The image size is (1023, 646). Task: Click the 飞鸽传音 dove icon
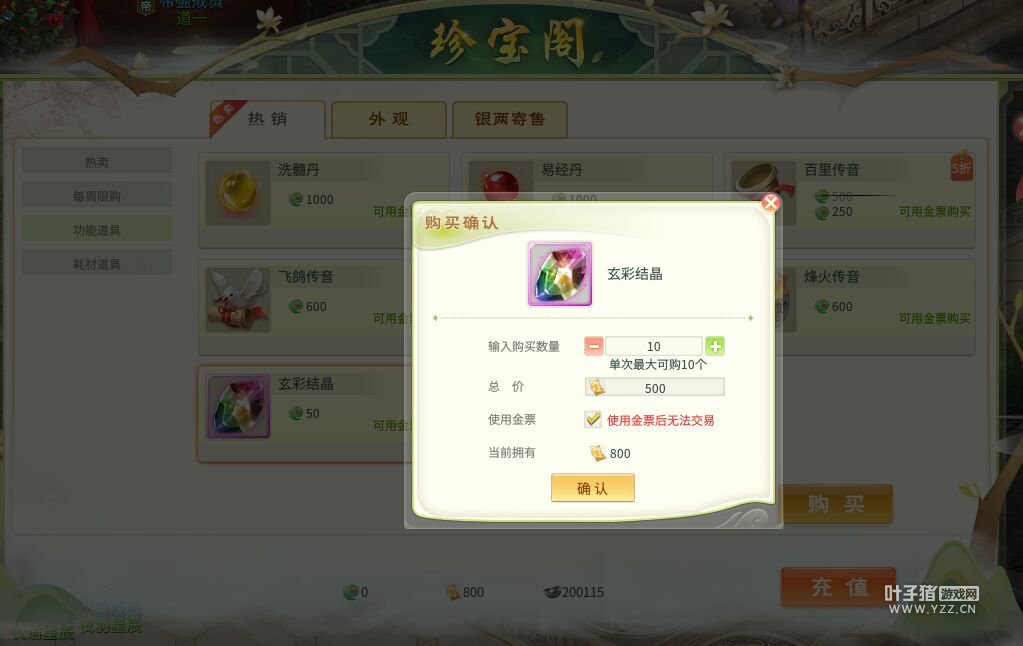click(238, 300)
